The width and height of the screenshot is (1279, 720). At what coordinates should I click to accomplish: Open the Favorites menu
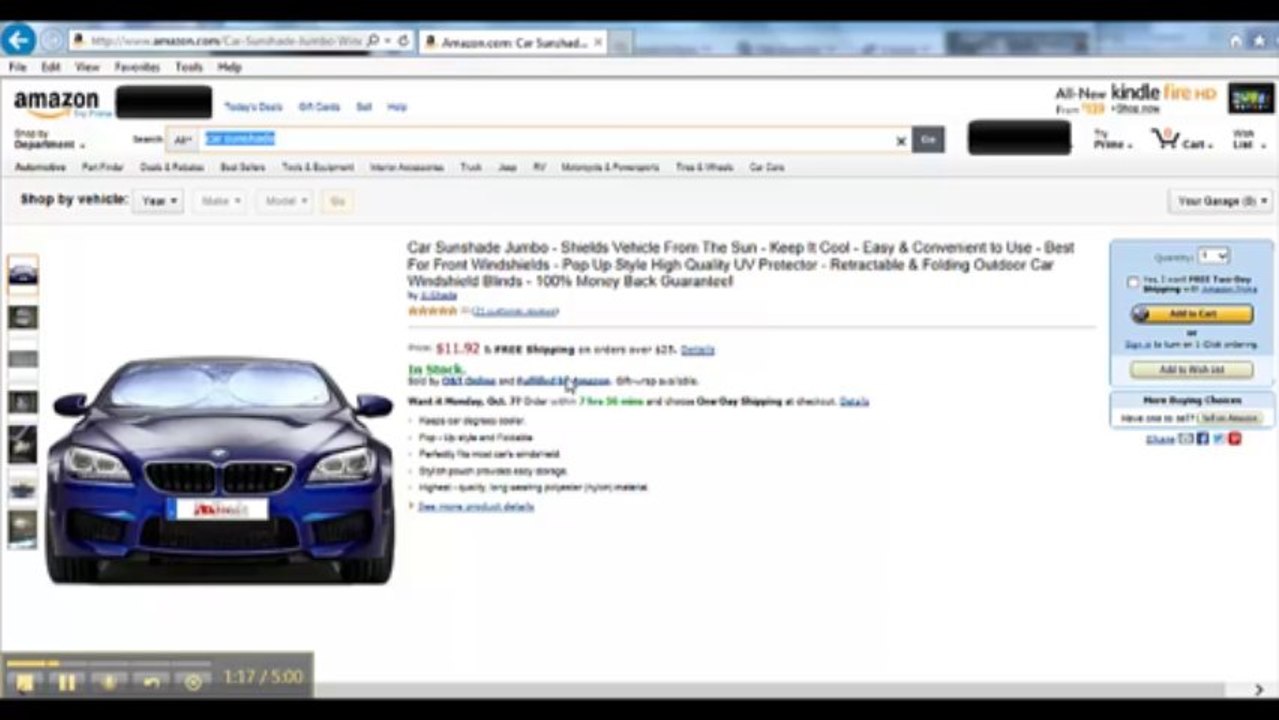pyautogui.click(x=136, y=67)
